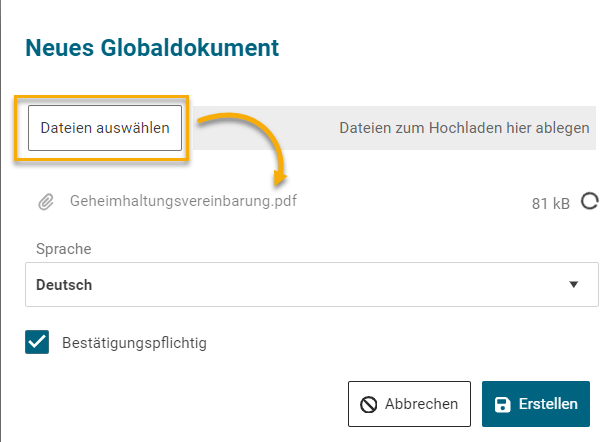This screenshot has height=442, width=615.
Task: Click the Bestätigungspflichtig checkbox label
Action: (134, 343)
